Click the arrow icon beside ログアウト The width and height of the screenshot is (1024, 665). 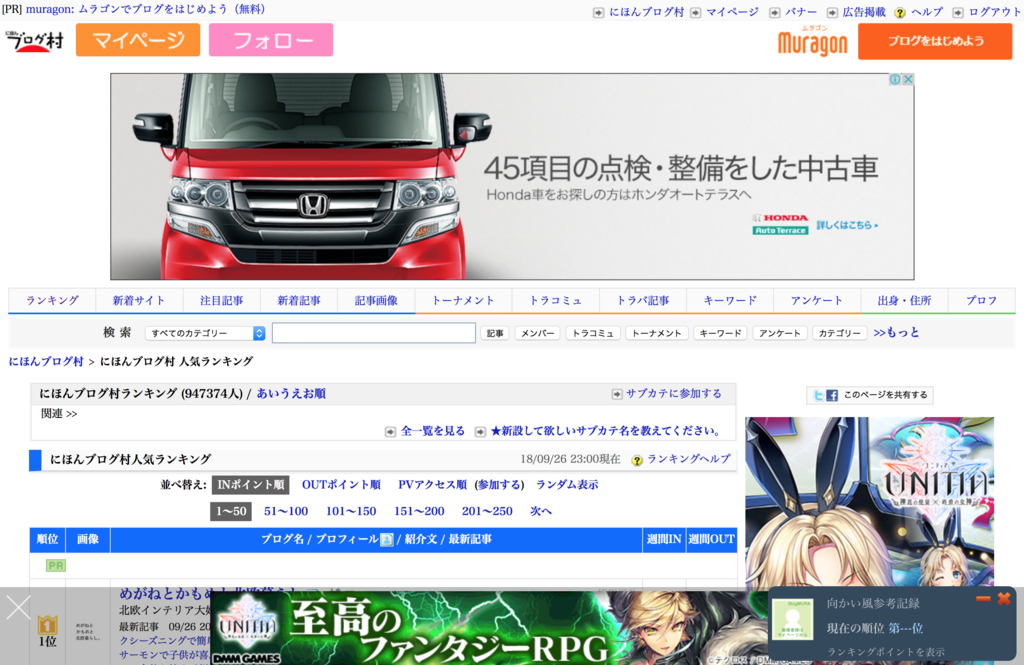pos(957,12)
